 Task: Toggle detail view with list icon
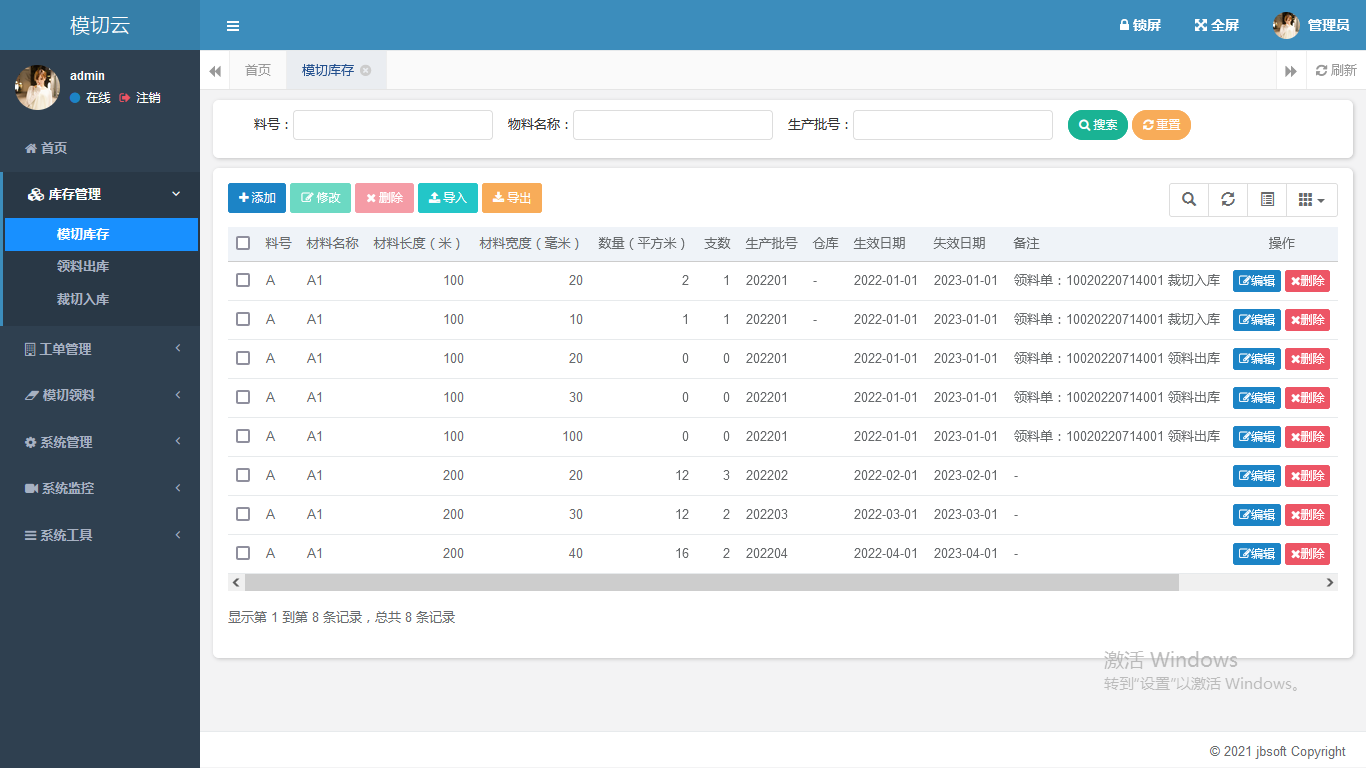[x=1267, y=199]
